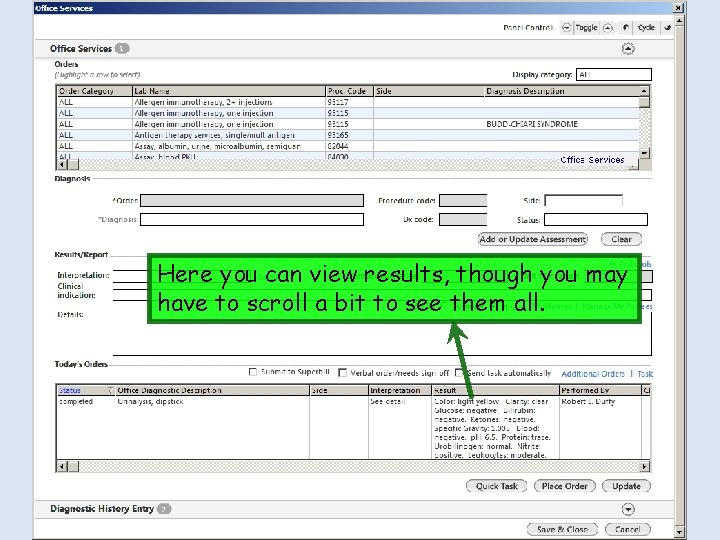Click Today's Orders left scroll arrow
This screenshot has width=720, height=540.
coord(62,467)
